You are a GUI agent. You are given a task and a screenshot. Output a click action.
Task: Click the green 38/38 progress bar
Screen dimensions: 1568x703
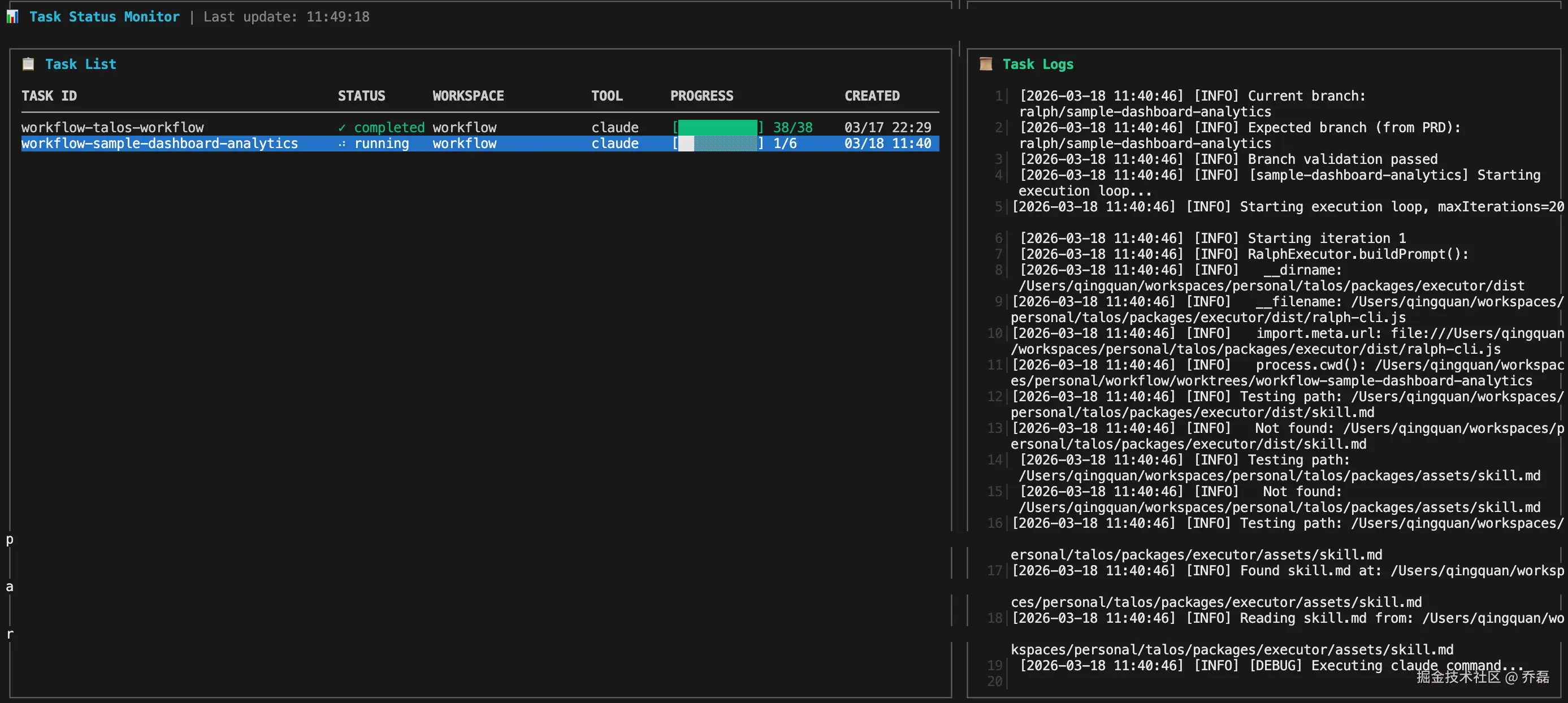pos(718,127)
